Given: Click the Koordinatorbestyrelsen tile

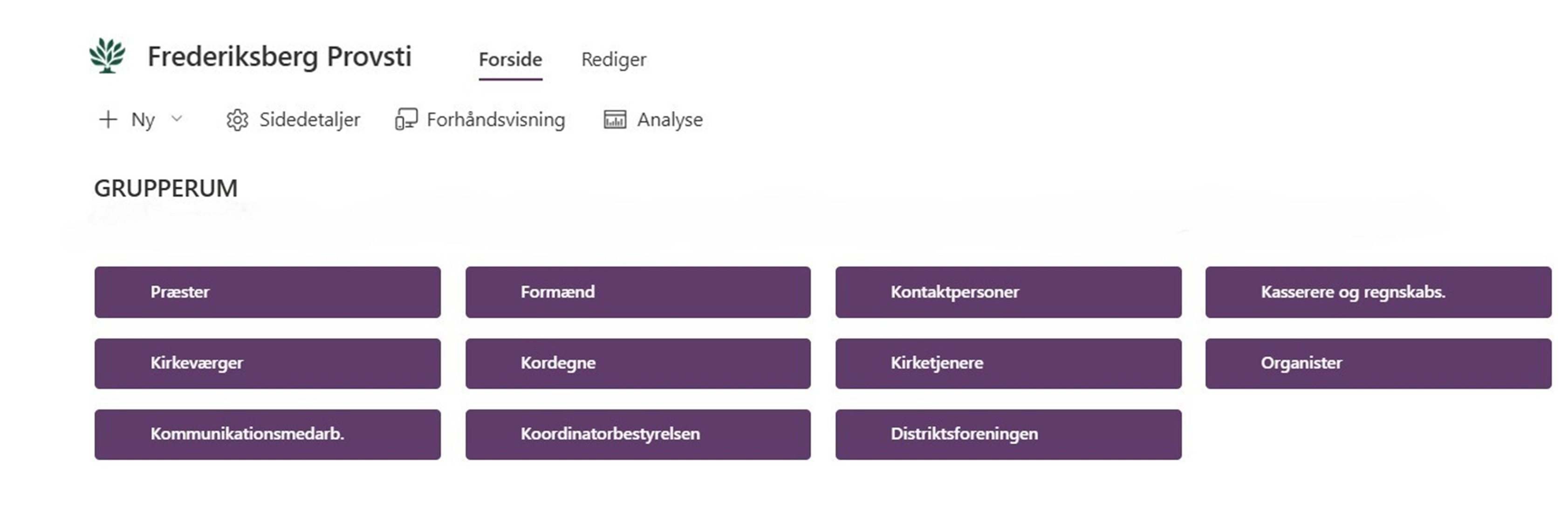Looking at the screenshot, I should click(638, 434).
